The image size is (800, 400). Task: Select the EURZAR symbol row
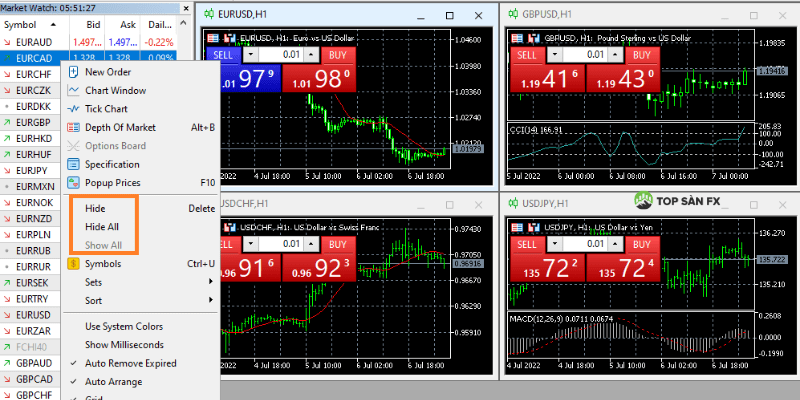[31, 331]
